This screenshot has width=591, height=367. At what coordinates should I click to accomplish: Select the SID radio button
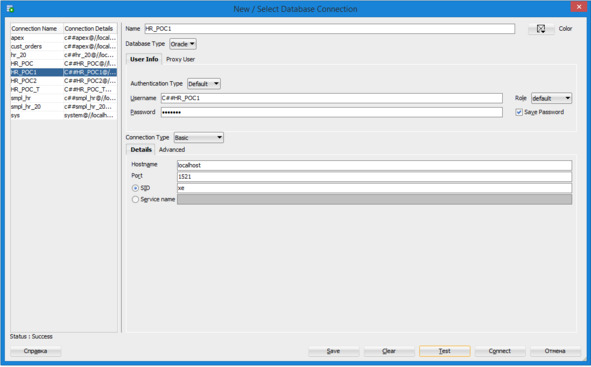tap(135, 188)
